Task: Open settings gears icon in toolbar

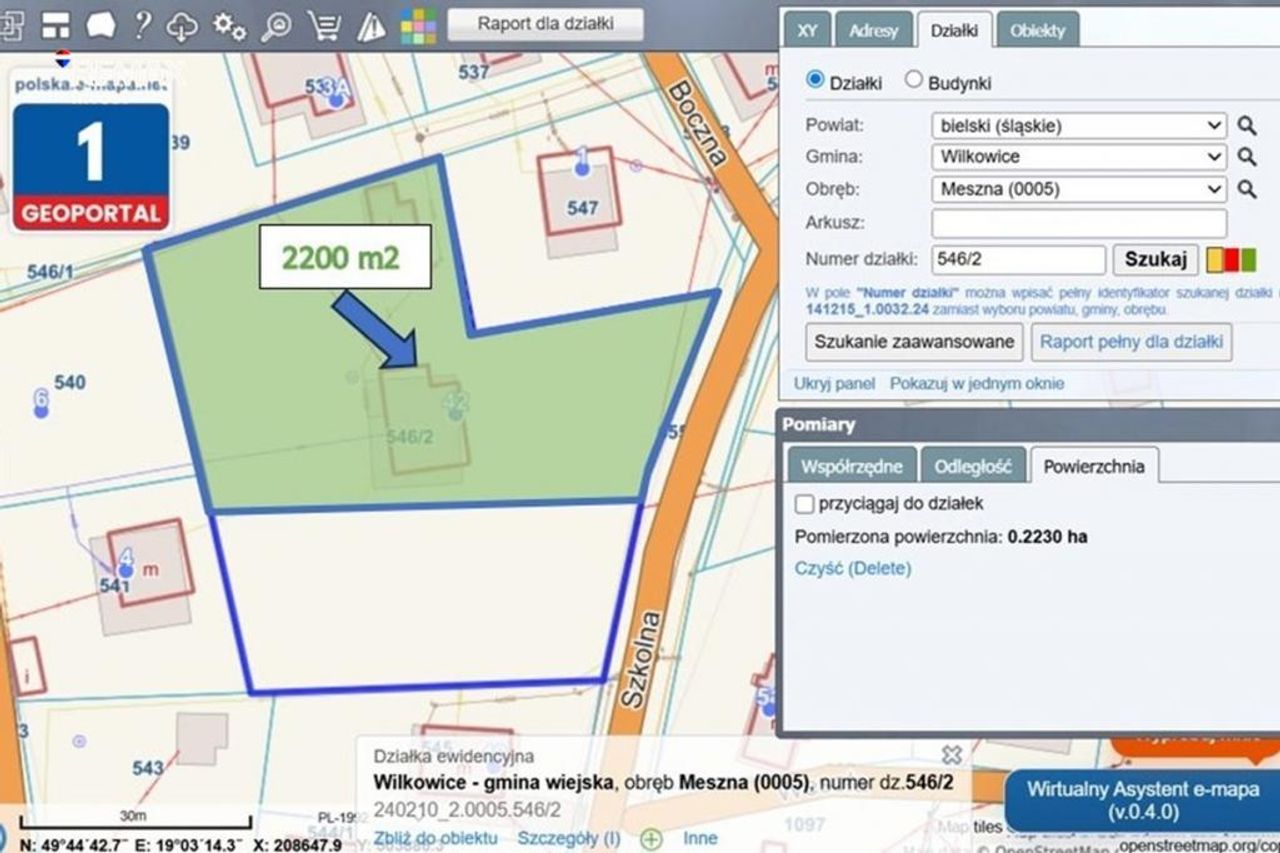Action: point(230,26)
